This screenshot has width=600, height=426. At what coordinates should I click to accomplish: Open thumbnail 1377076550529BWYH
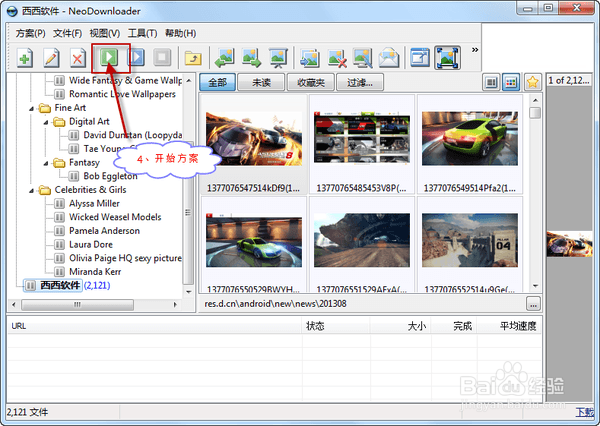tap(254, 240)
